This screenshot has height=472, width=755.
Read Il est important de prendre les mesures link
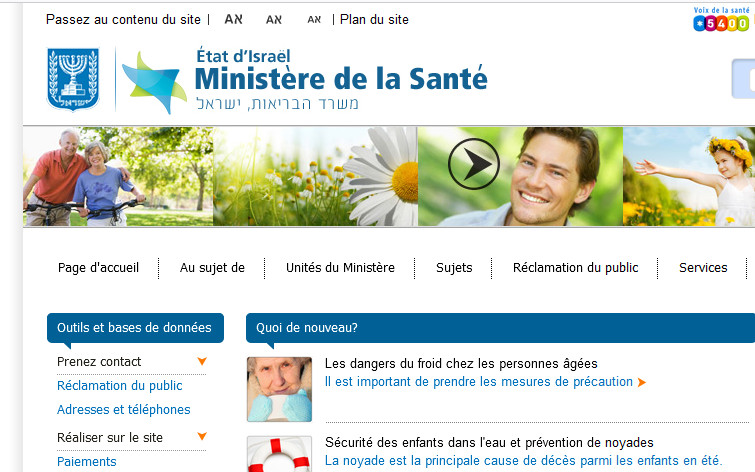[479, 382]
